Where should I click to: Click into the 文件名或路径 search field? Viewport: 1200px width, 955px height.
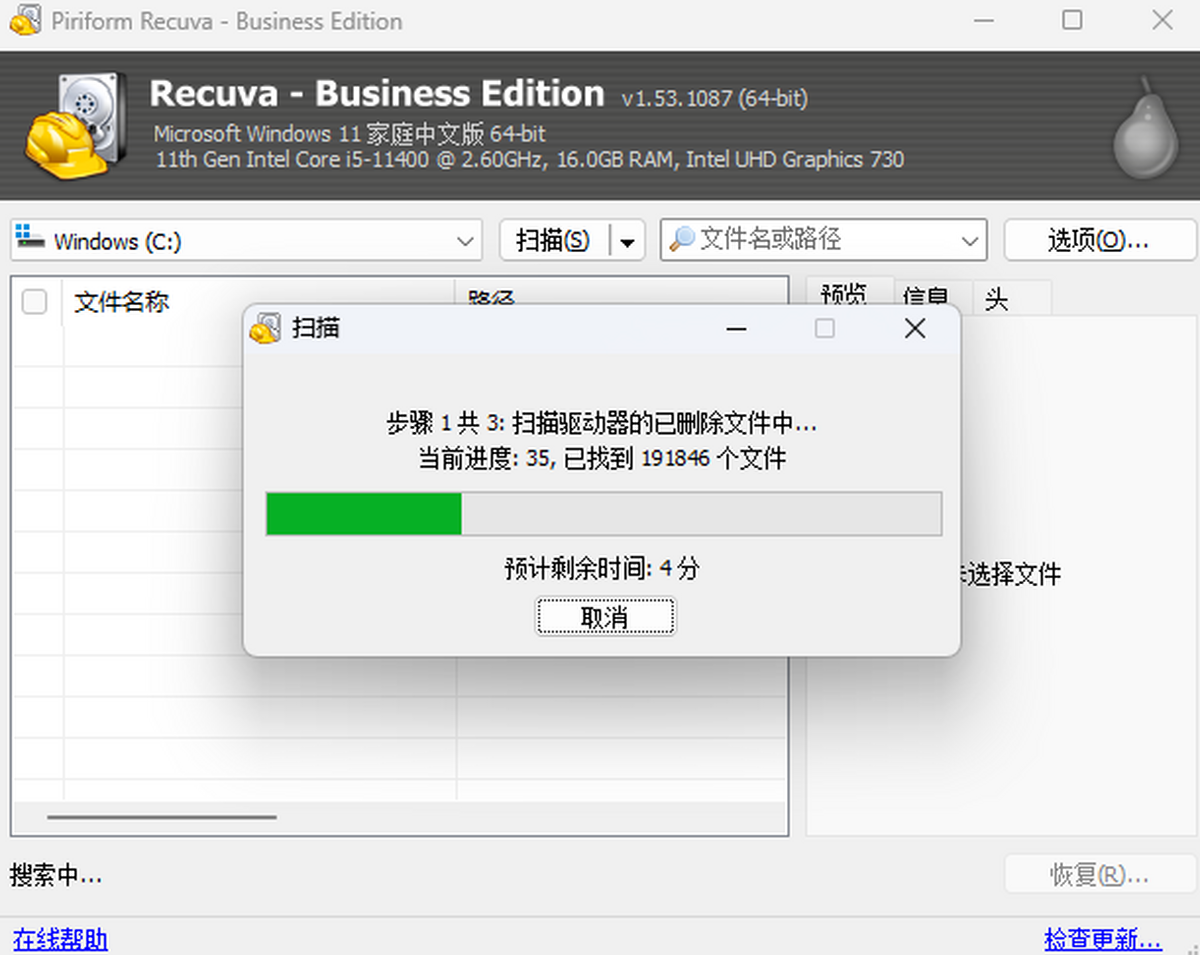(825, 239)
